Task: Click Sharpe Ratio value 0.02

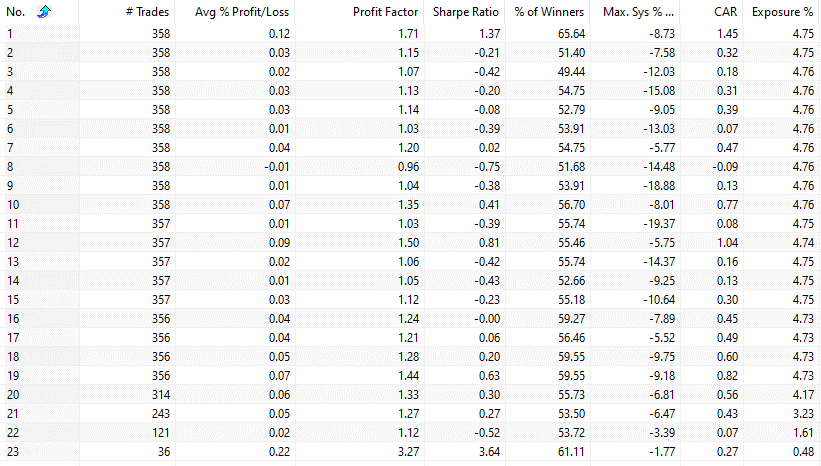Action: tap(490, 148)
